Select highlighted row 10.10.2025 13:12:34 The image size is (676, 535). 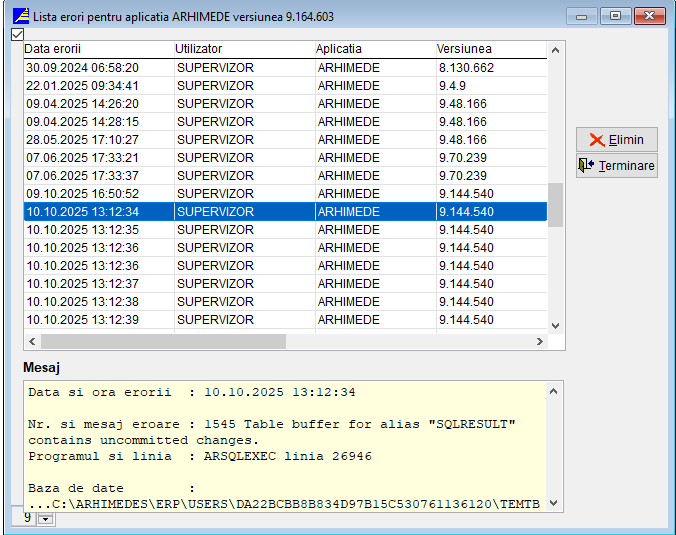[x=285, y=212]
